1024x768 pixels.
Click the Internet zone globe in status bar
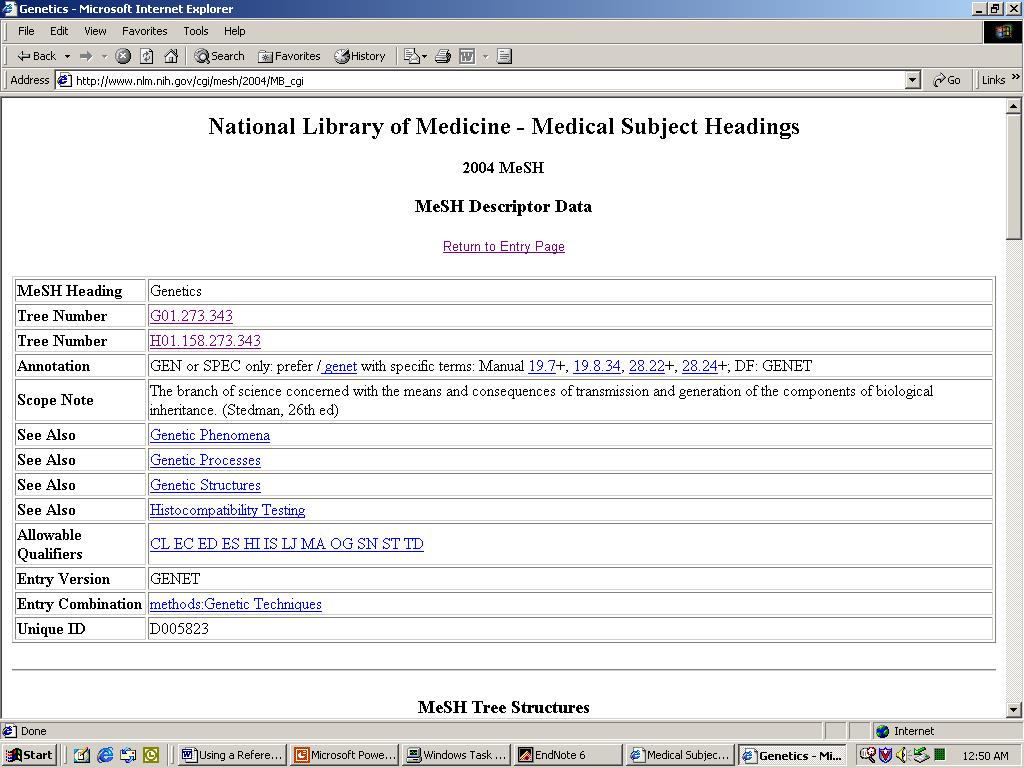883,731
